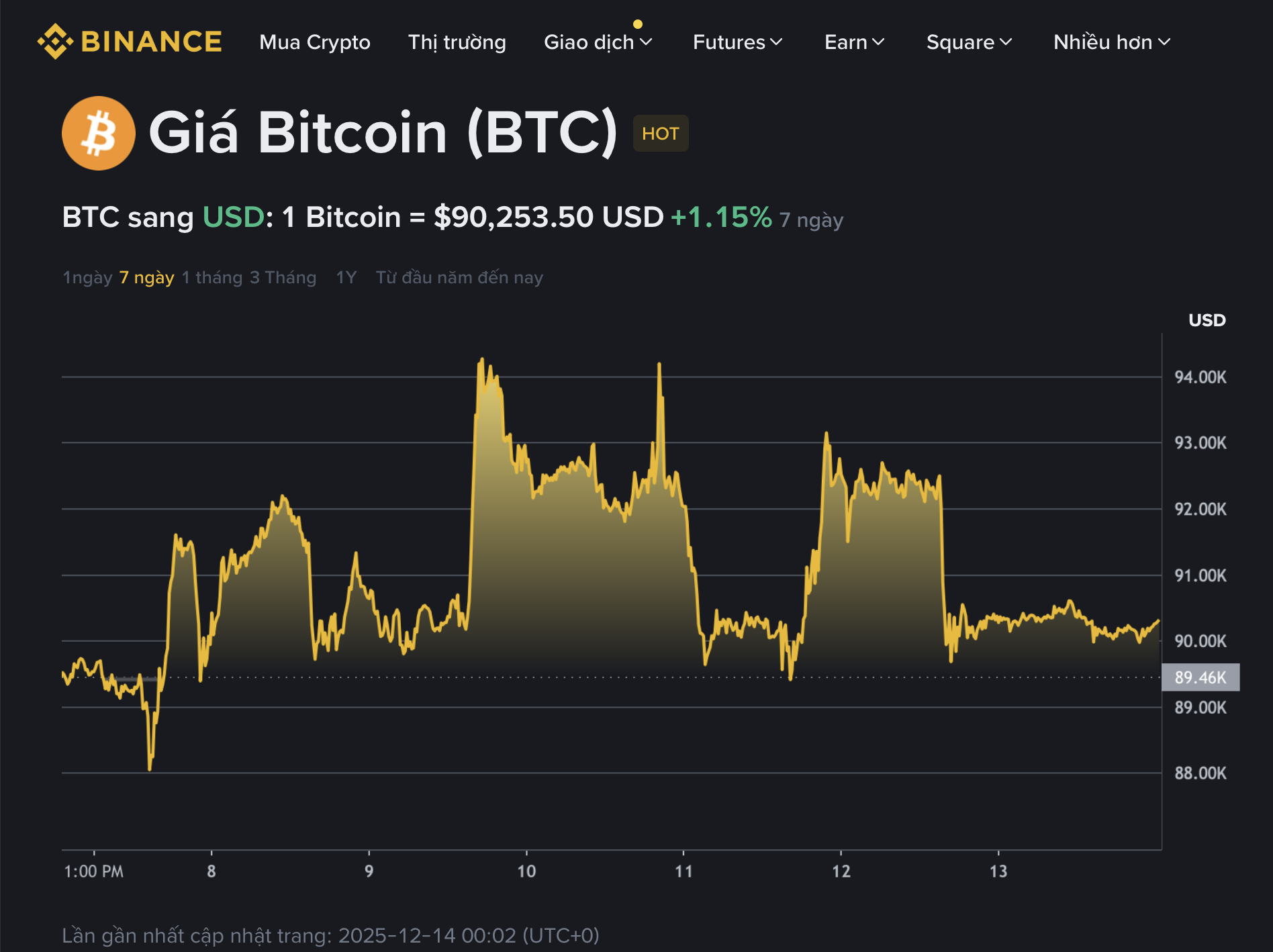Click the USD axis label on chart
This screenshot has height=952, width=1273.
click(x=1206, y=320)
